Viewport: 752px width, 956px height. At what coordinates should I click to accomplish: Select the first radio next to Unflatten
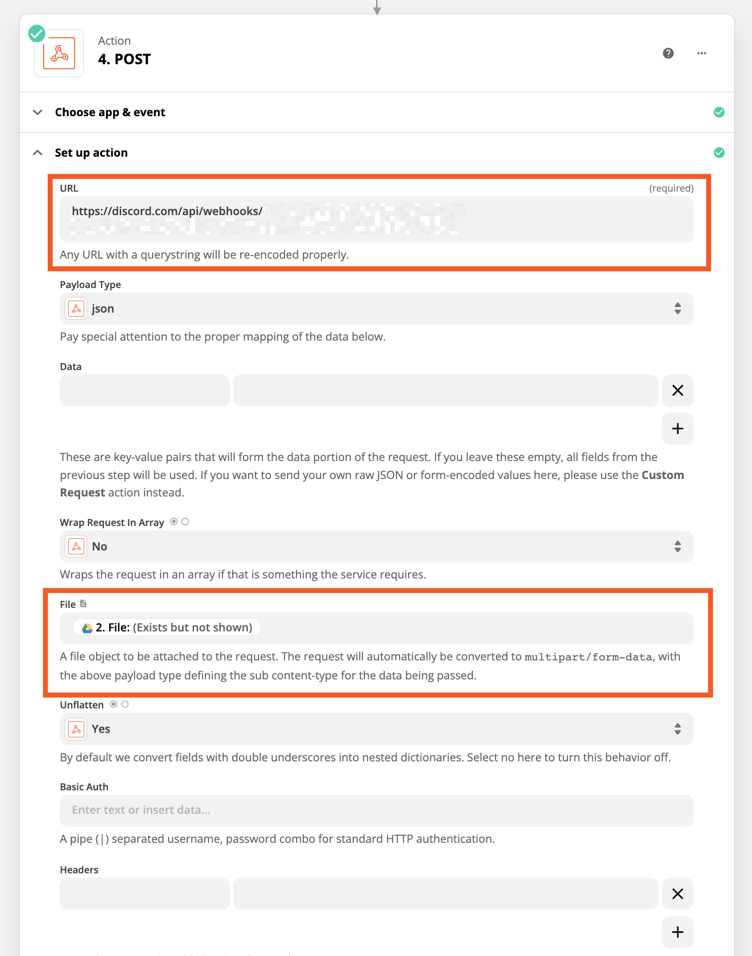pyautogui.click(x=114, y=704)
